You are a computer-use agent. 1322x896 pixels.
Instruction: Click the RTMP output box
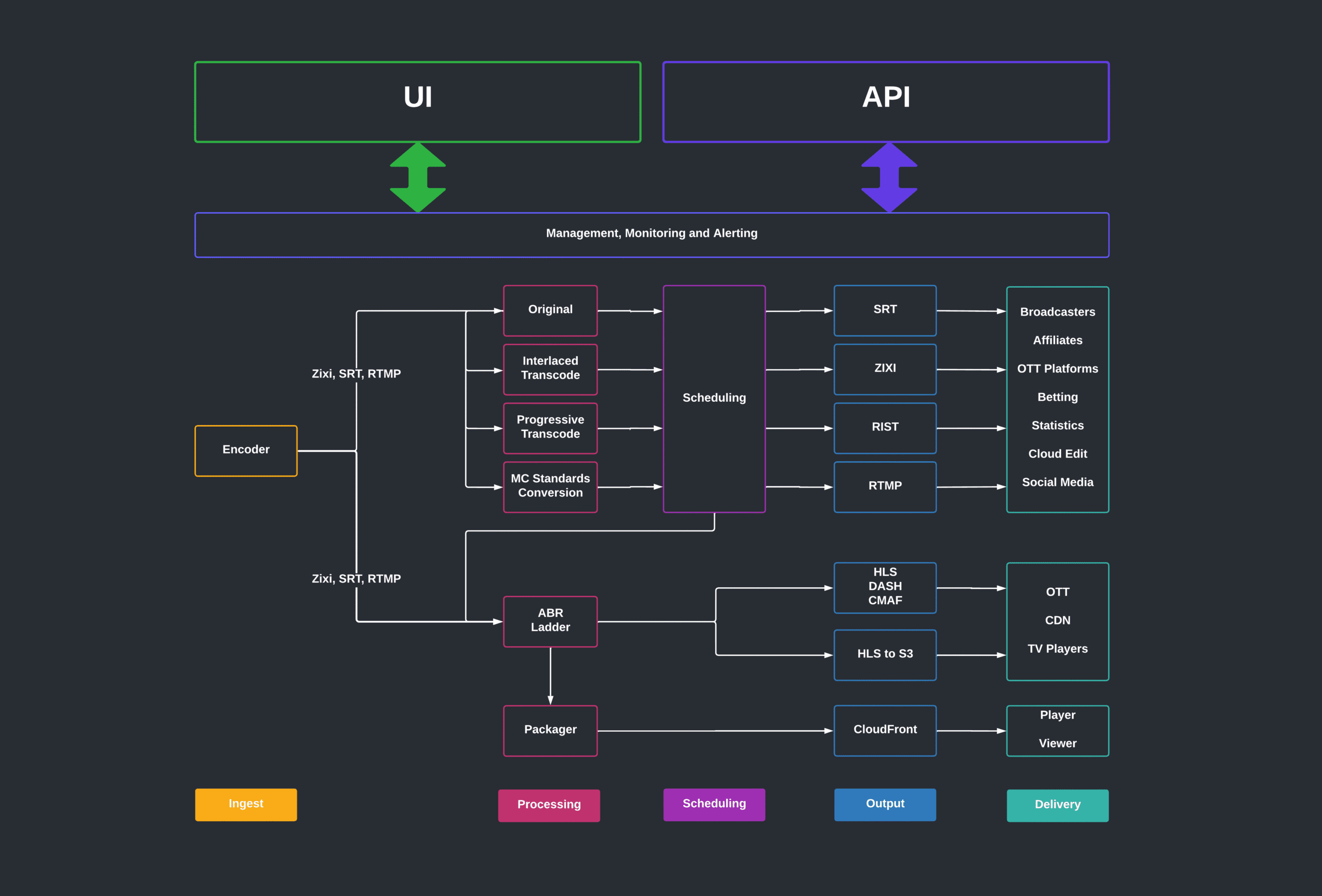coord(885,487)
